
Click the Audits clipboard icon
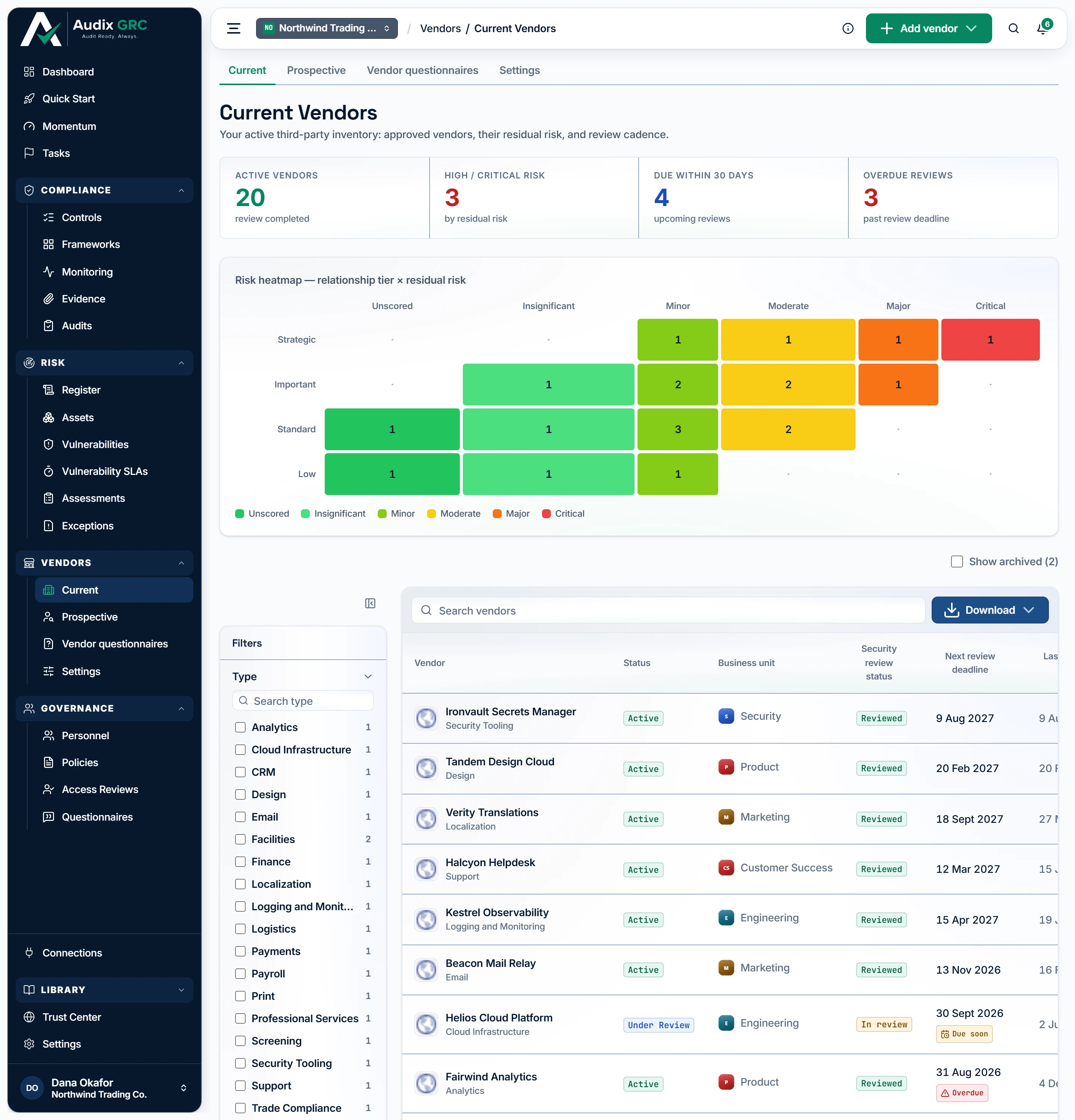[x=49, y=326]
